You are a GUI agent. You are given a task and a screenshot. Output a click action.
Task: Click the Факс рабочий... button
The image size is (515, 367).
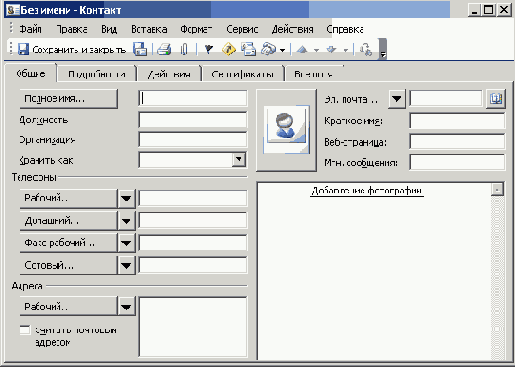[x=68, y=243]
